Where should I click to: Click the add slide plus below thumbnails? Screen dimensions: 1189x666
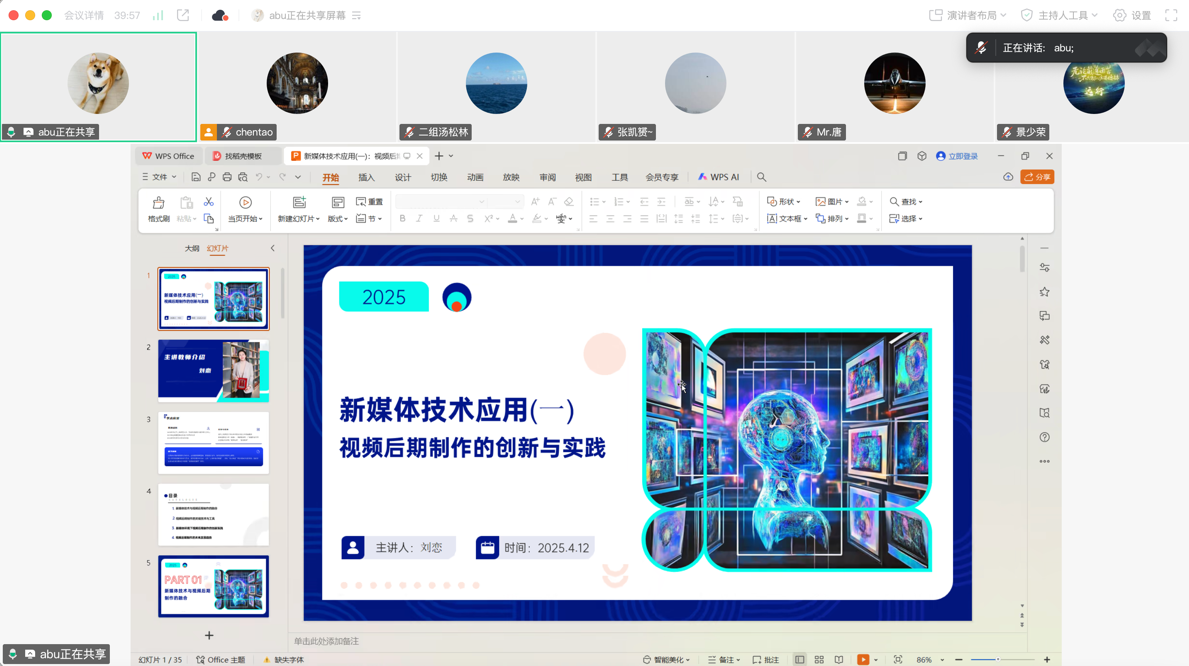pyautogui.click(x=209, y=635)
